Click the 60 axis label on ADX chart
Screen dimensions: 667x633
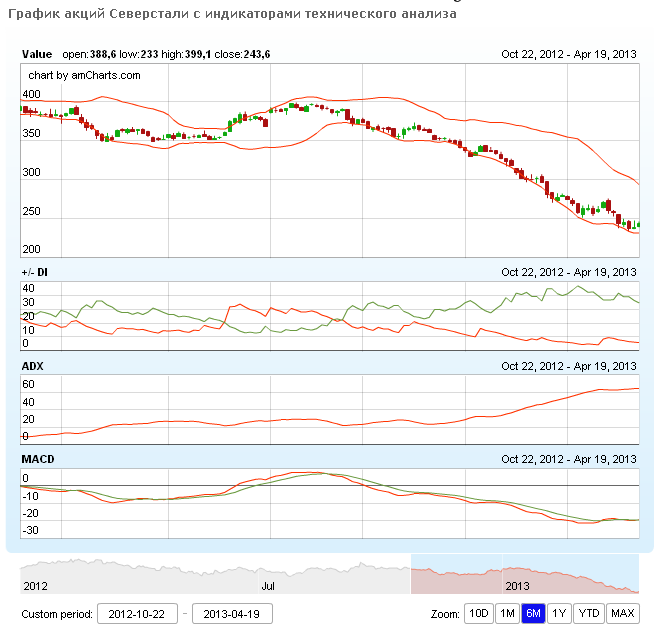[28, 384]
